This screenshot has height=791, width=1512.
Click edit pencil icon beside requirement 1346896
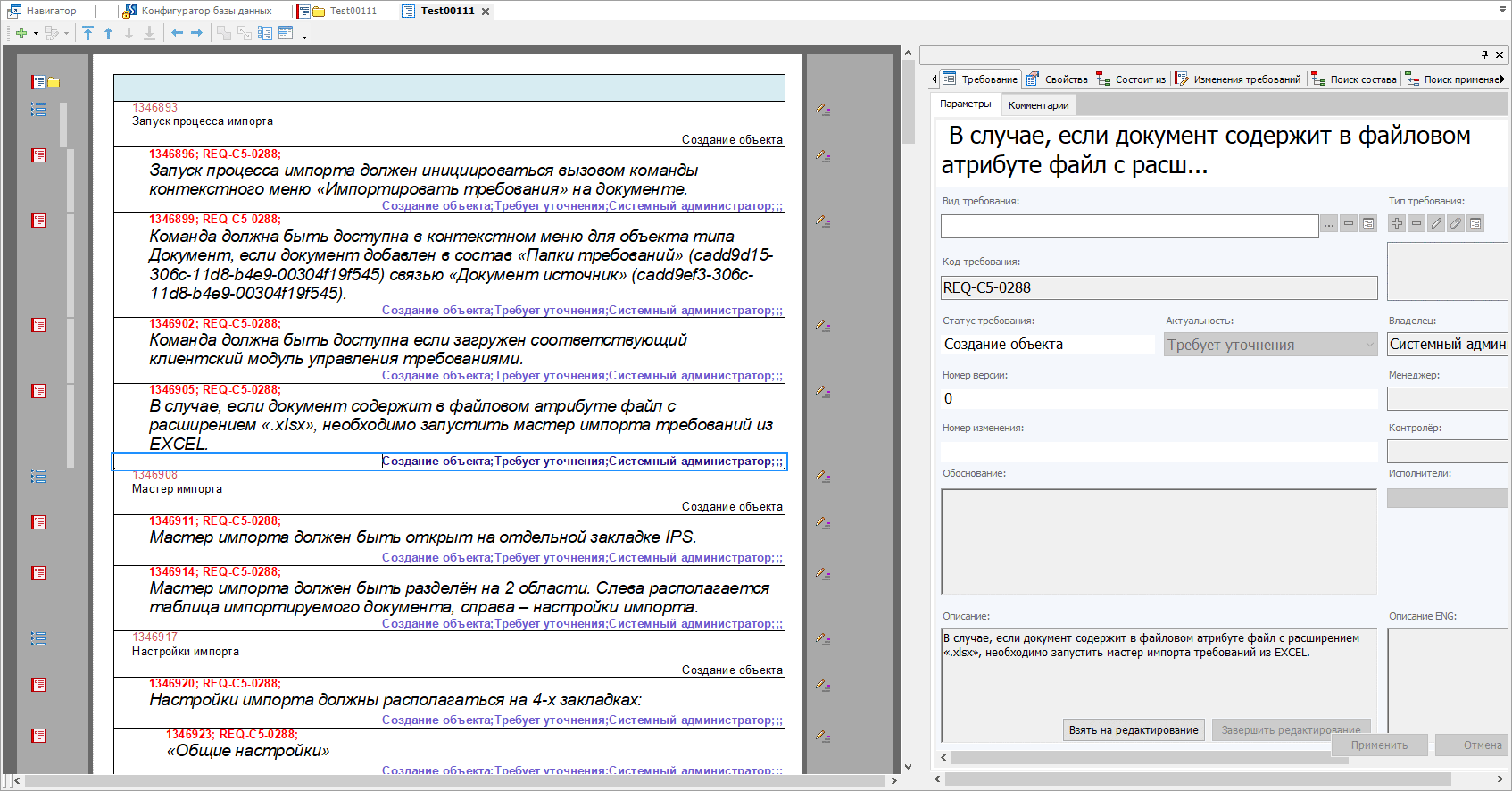point(823,155)
